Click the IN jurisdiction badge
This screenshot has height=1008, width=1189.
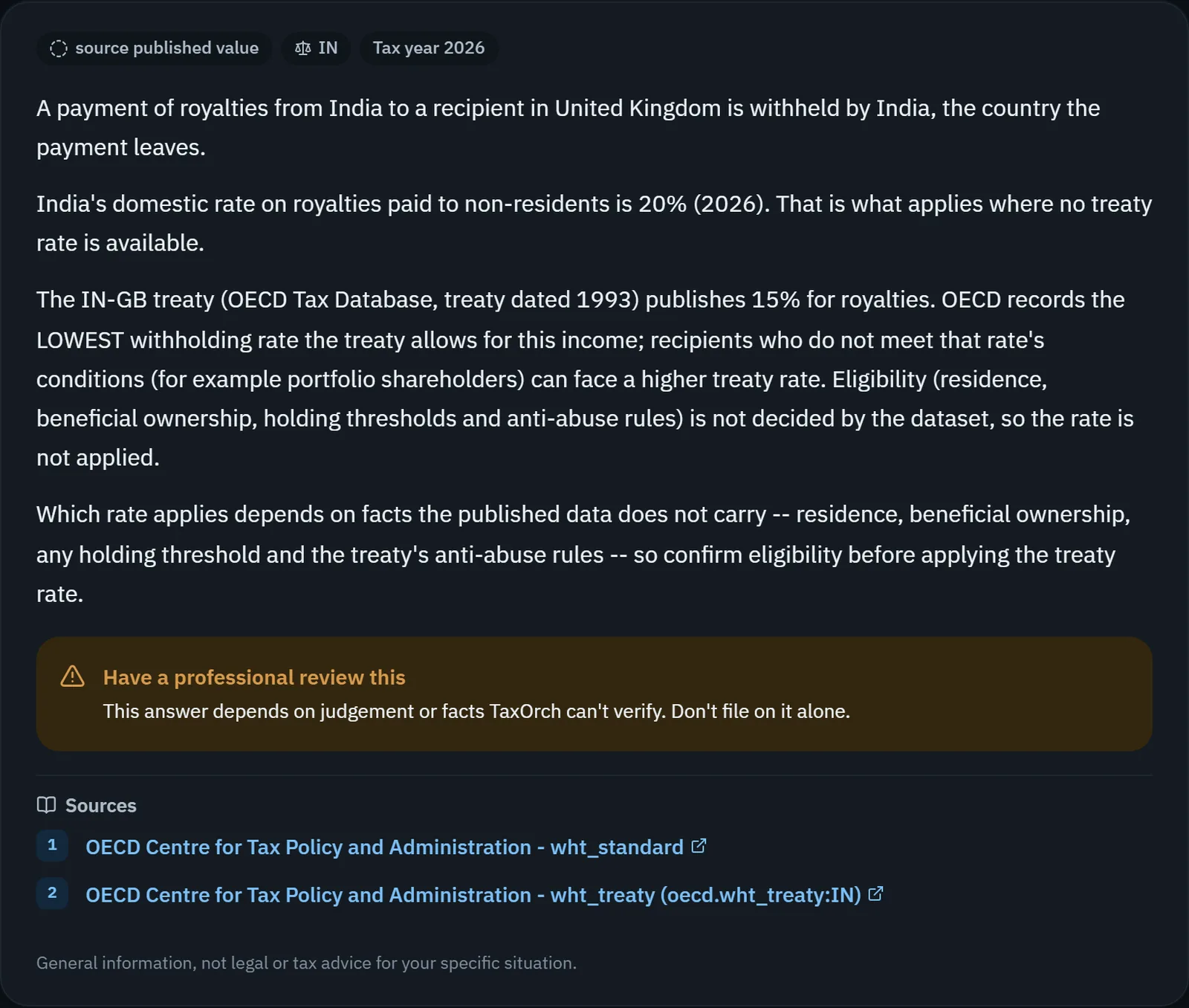pos(316,48)
